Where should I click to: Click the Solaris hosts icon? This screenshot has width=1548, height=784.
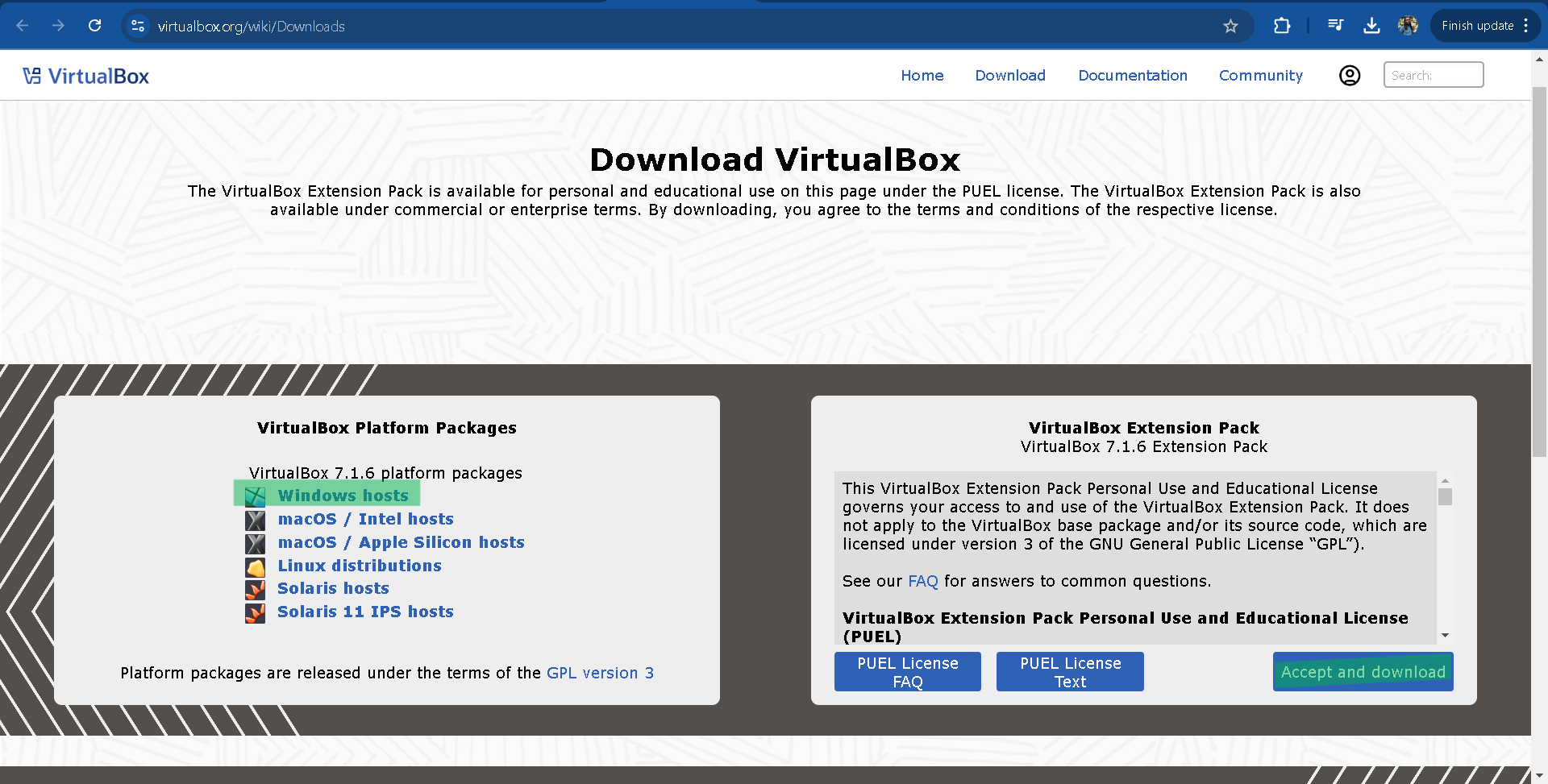(256, 590)
